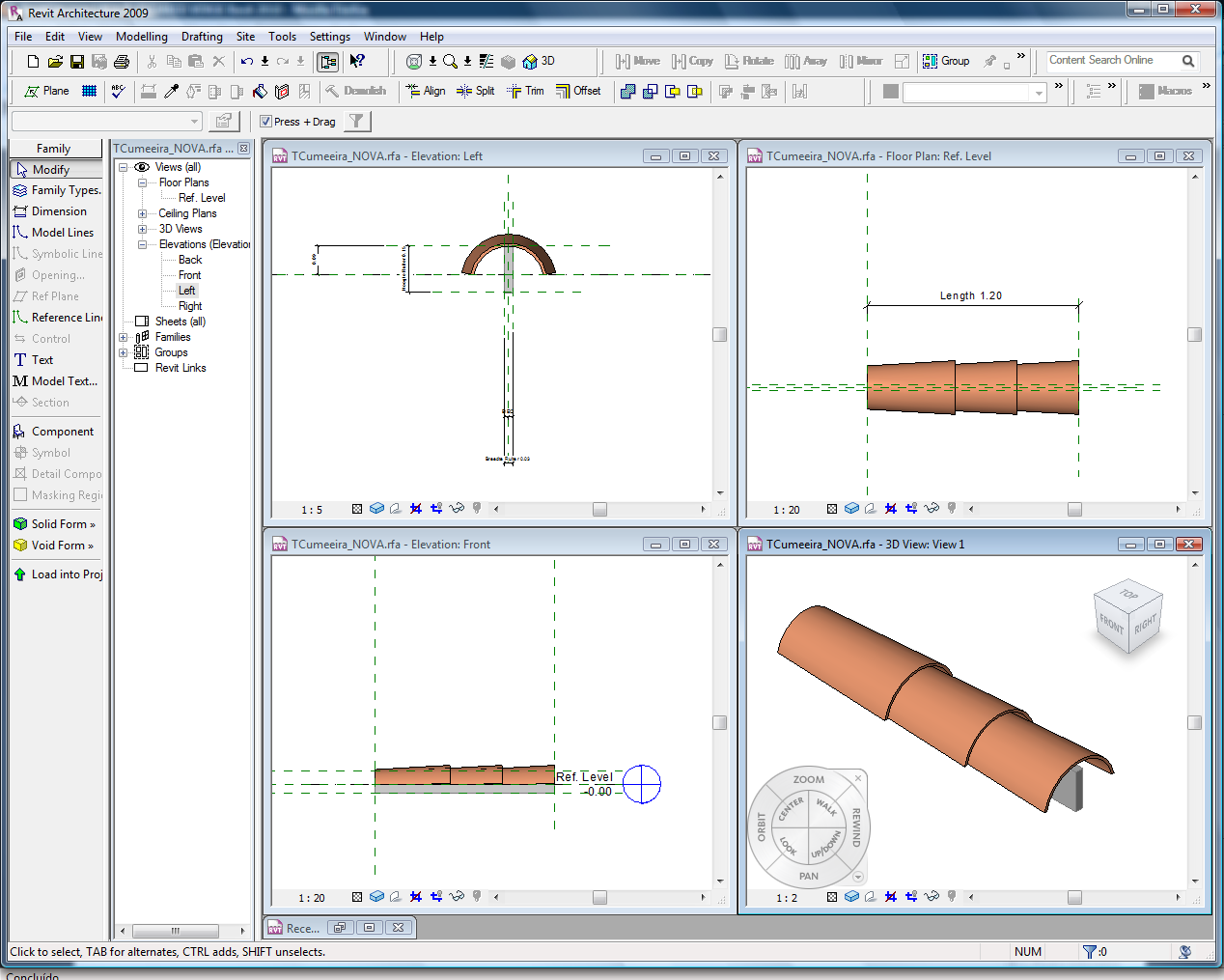This screenshot has width=1224, height=980.
Task: Select the Align tool
Action: [426, 91]
